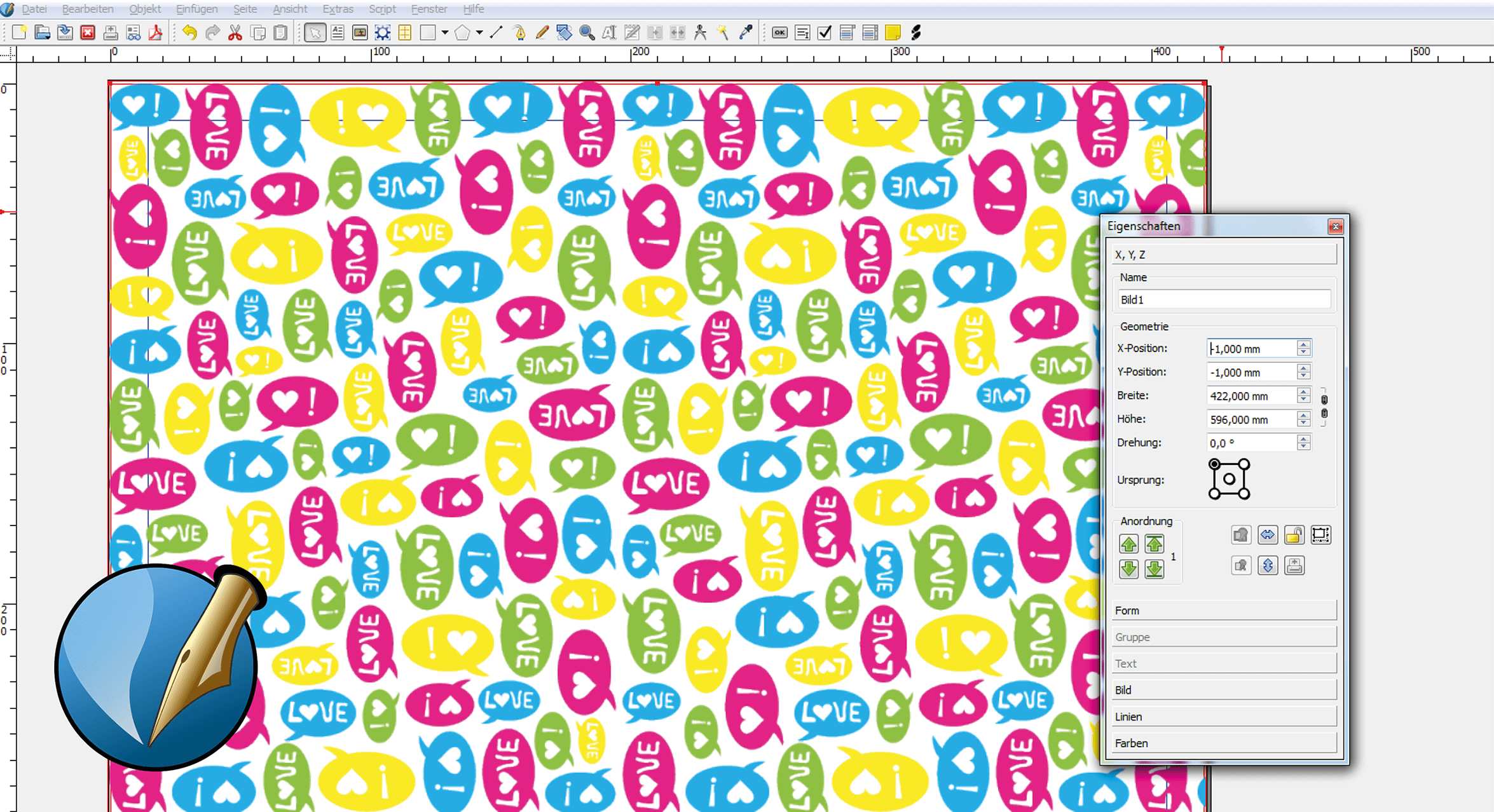1494x812 pixels.
Task: Click Ursprung center anchor point
Action: (1227, 480)
